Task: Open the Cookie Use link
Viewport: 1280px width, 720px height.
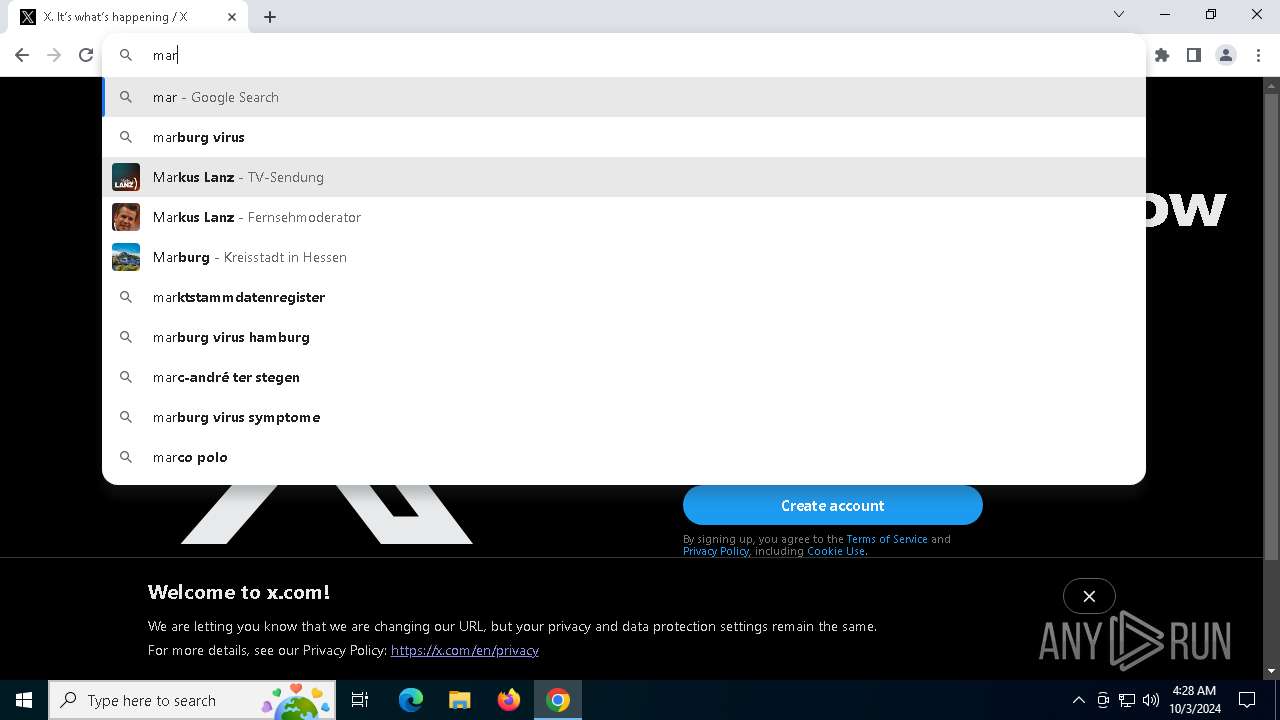Action: coord(836,551)
